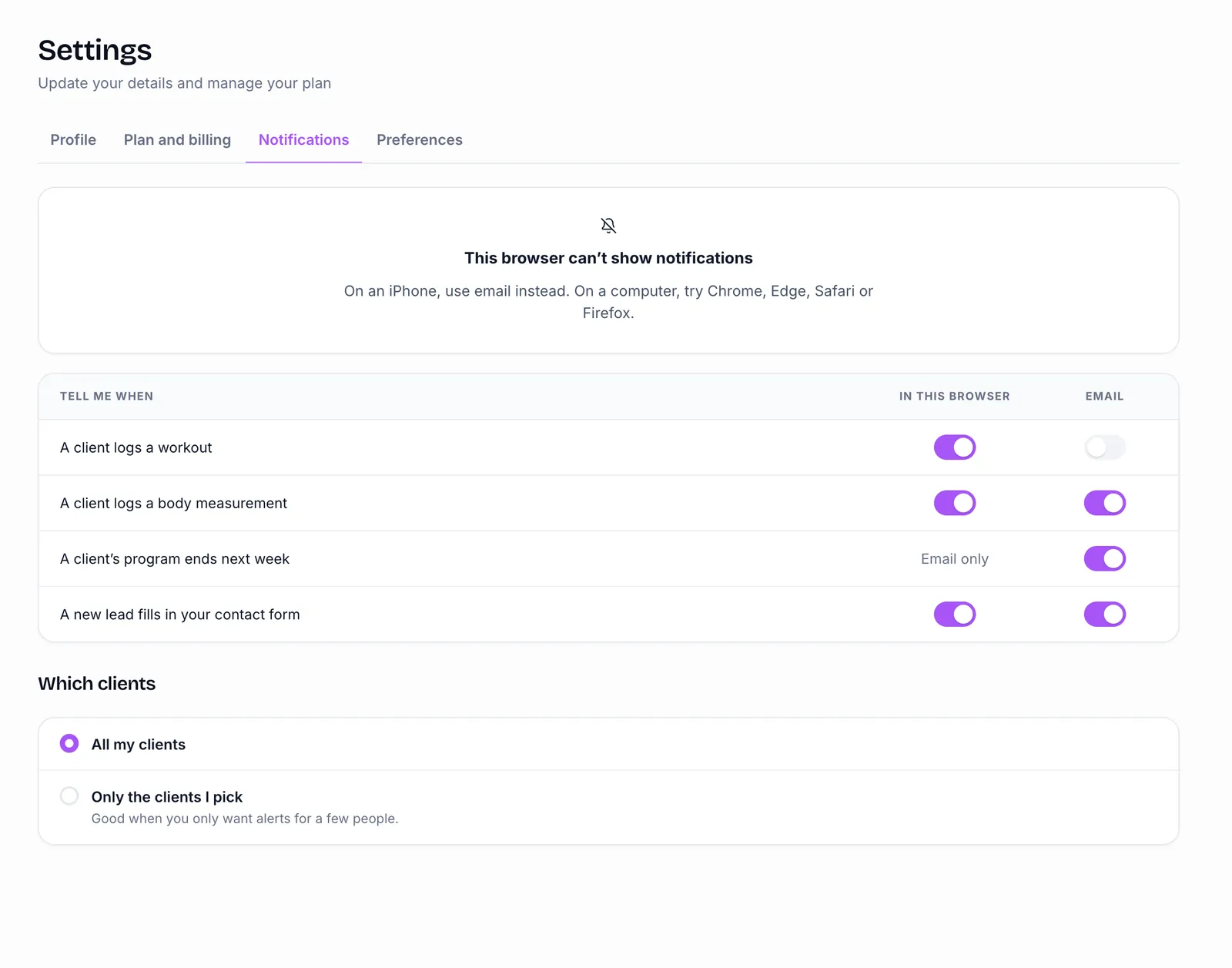The width and height of the screenshot is (1232, 968).
Task: Choose Only the clients I pick
Action: tap(69, 796)
